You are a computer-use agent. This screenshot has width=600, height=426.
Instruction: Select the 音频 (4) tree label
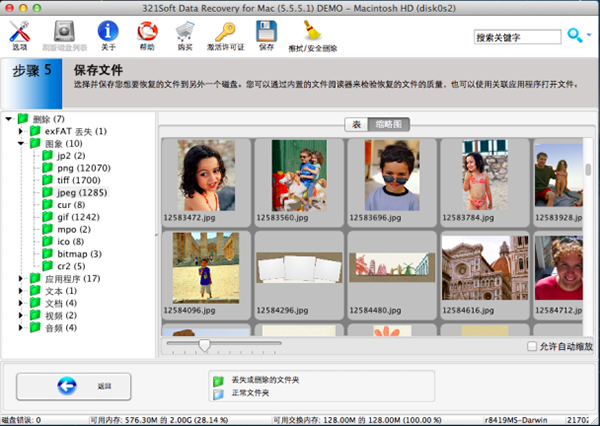(x=61, y=328)
